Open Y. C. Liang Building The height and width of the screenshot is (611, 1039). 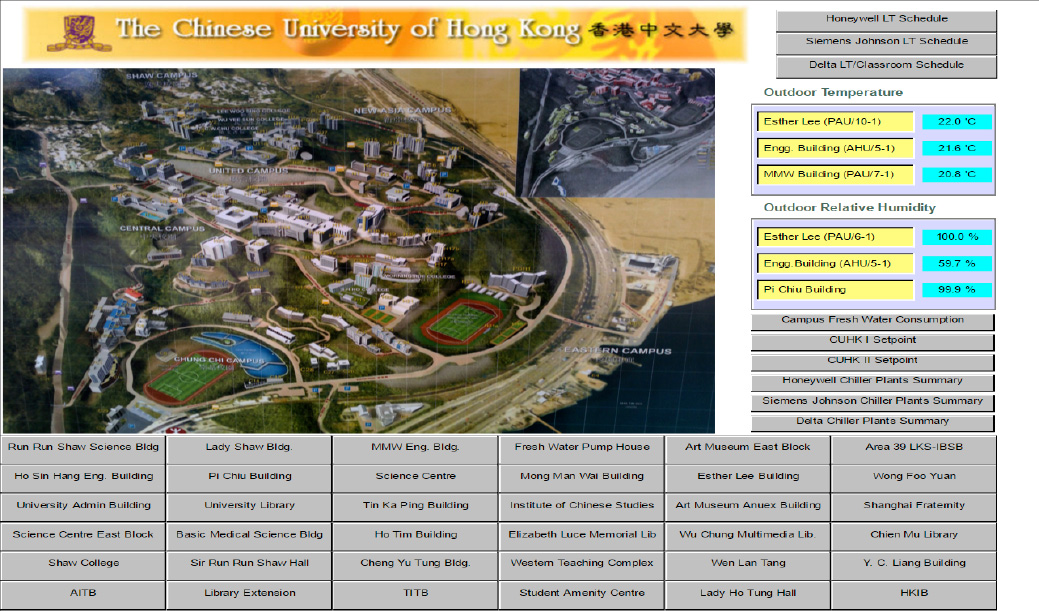click(x=914, y=565)
